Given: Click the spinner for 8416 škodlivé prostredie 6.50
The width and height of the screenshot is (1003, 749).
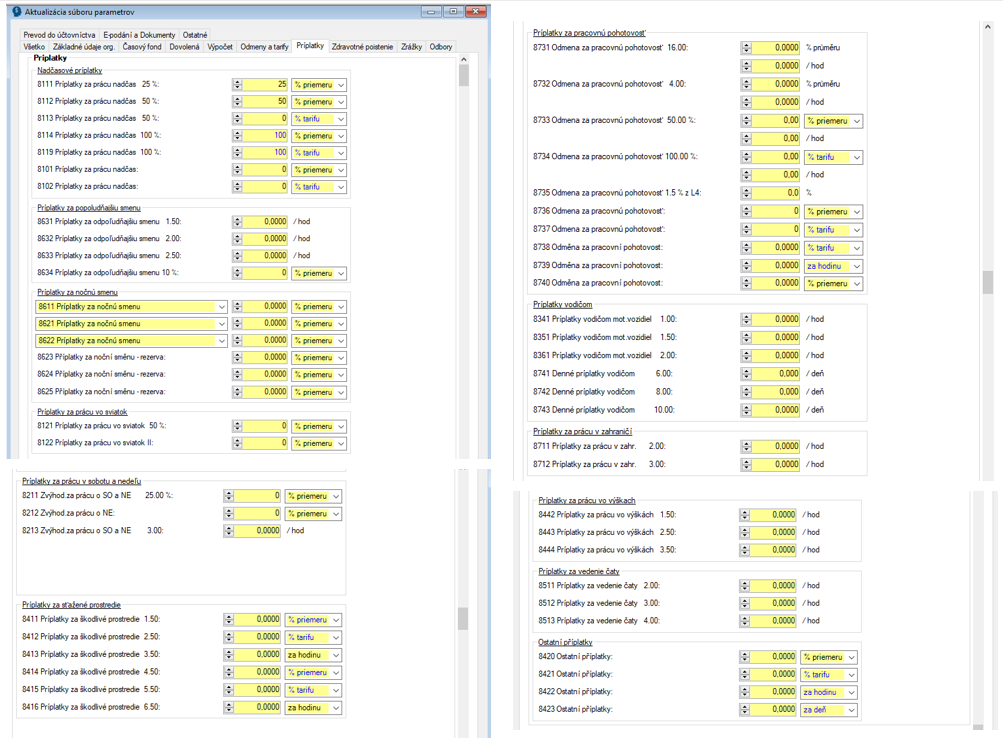Looking at the screenshot, I should coord(229,707).
